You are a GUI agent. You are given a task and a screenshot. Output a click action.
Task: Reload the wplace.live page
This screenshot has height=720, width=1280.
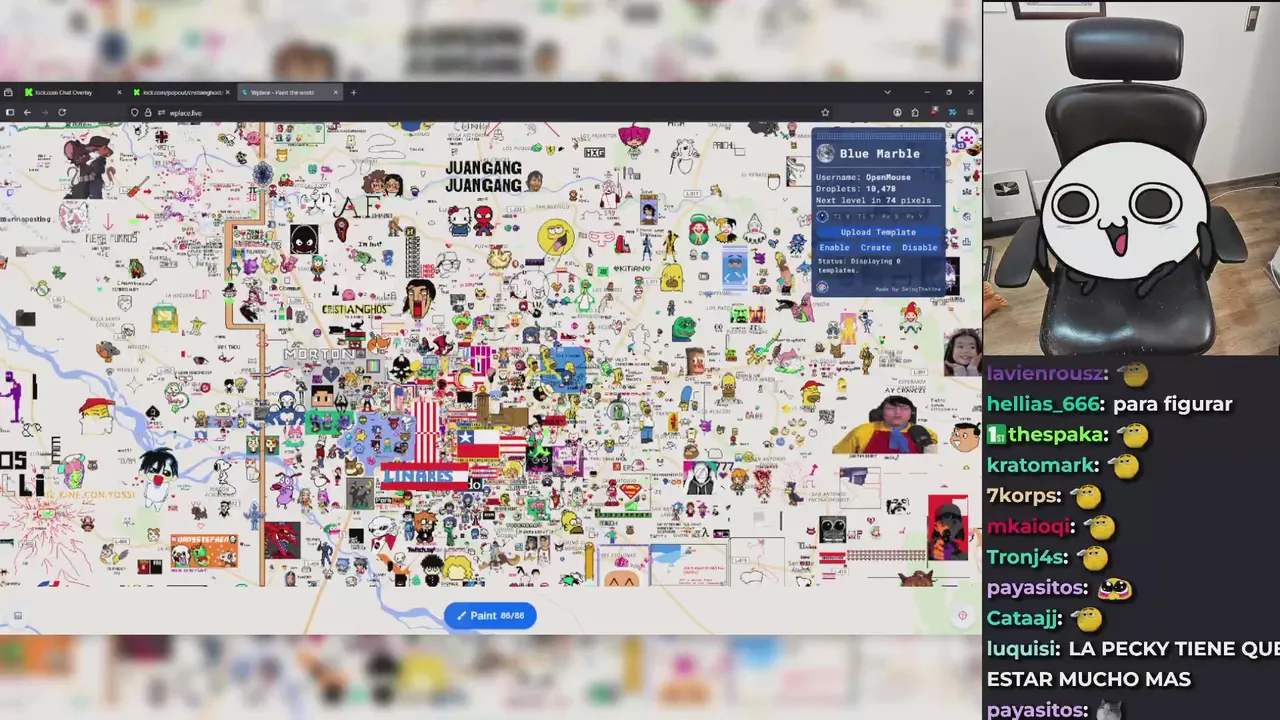coord(62,112)
